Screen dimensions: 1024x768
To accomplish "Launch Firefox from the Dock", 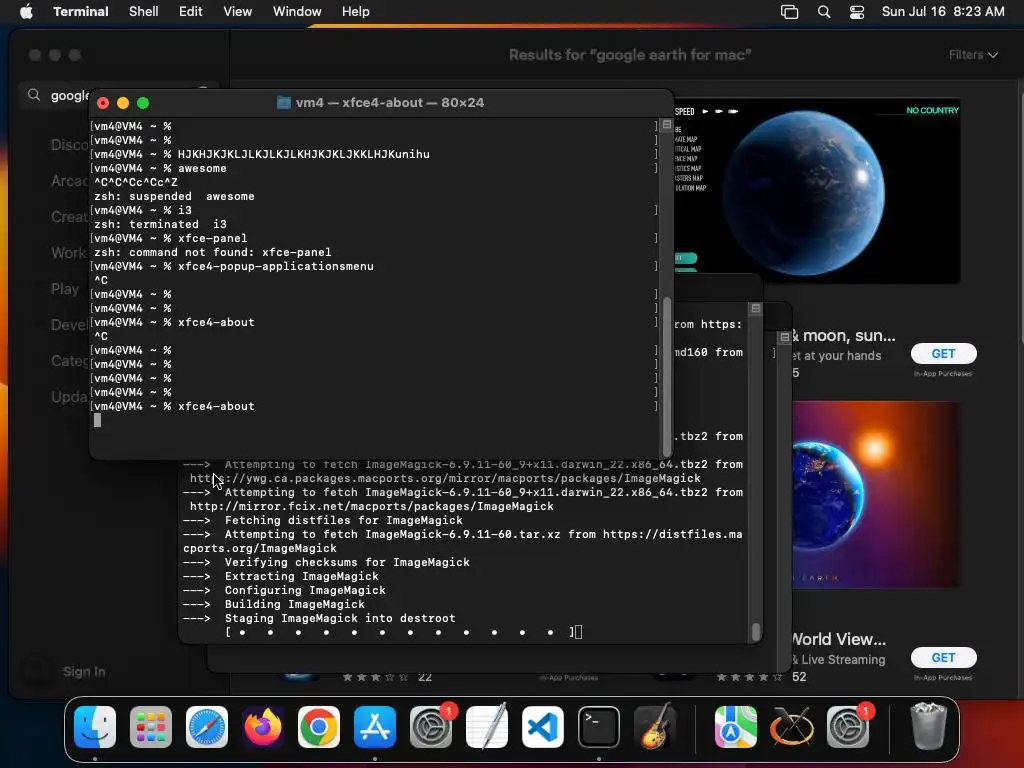I will pos(263,726).
